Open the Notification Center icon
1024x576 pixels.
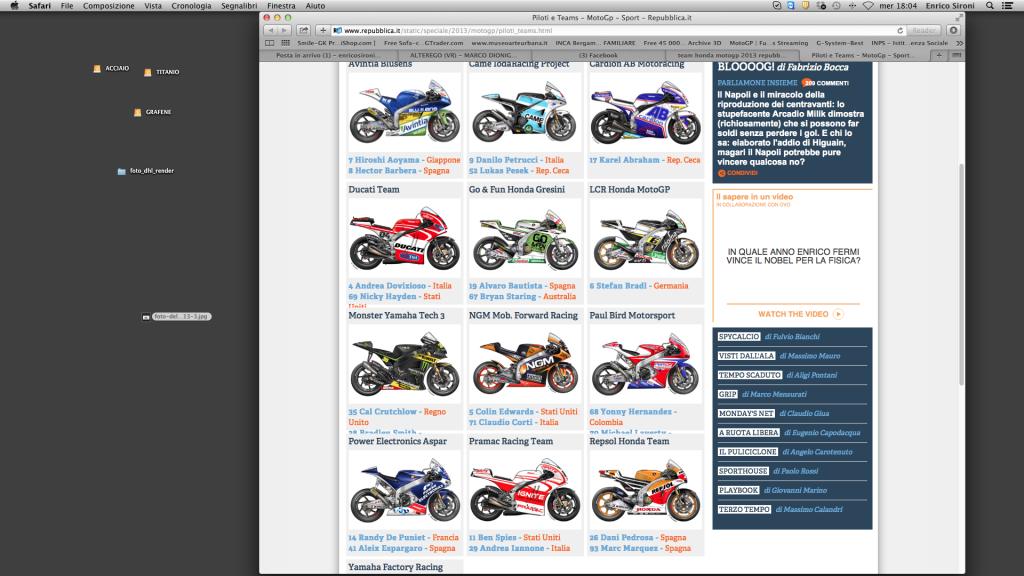1008,5
